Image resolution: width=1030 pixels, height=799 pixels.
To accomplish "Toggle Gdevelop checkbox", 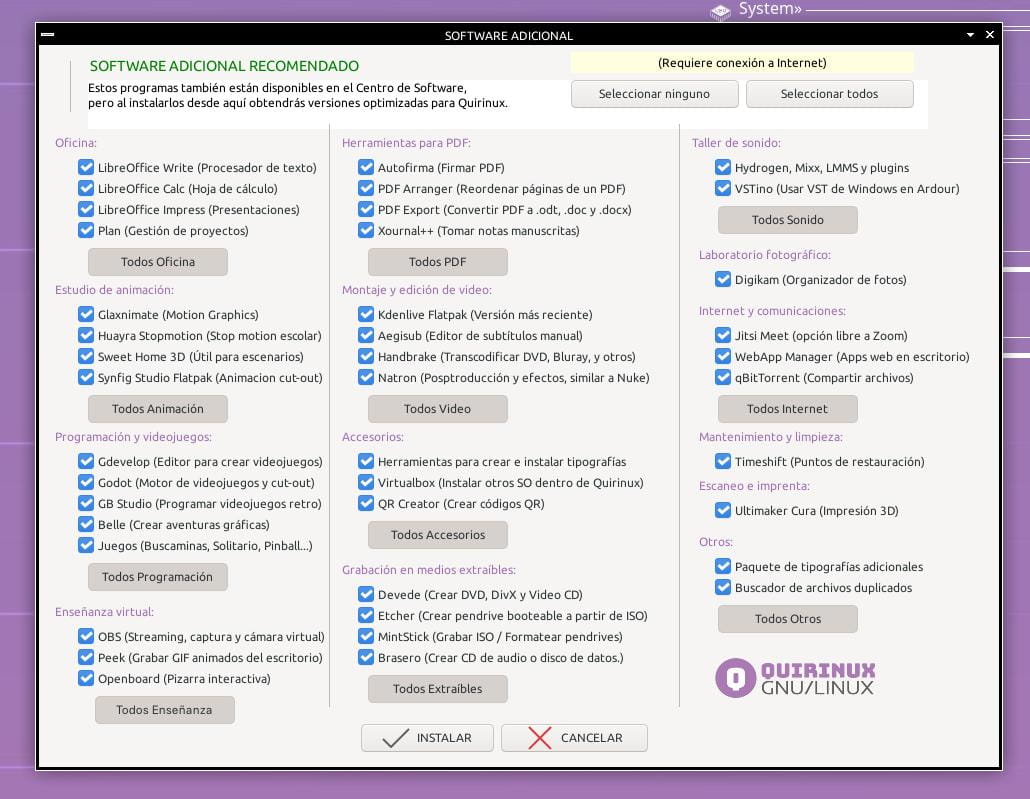I will (x=86, y=461).
